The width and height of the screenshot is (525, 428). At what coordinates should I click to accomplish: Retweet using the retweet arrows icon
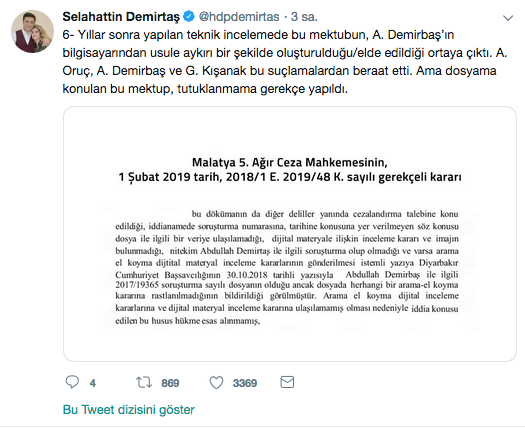144,382
